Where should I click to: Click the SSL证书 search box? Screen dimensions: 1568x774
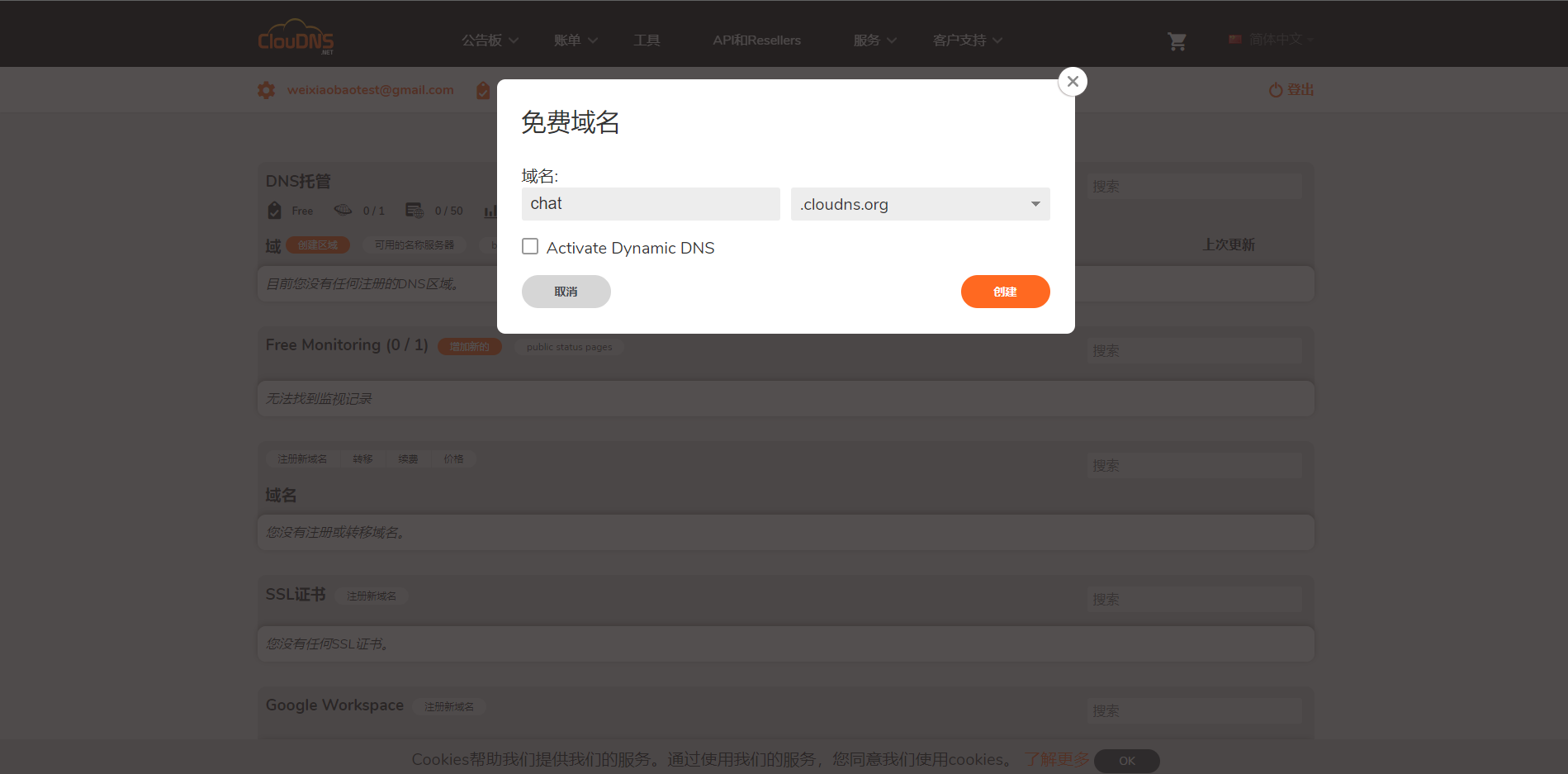tap(1194, 600)
